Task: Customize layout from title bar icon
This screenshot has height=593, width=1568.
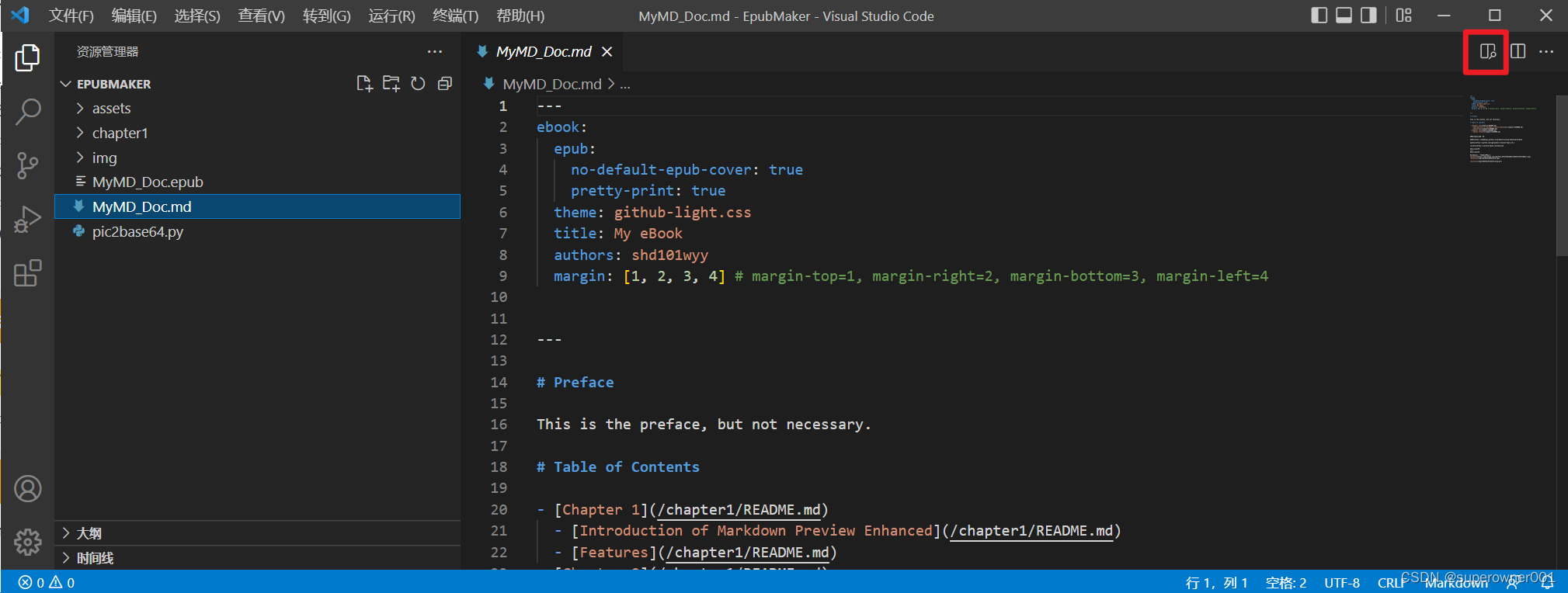Action: (x=1403, y=16)
